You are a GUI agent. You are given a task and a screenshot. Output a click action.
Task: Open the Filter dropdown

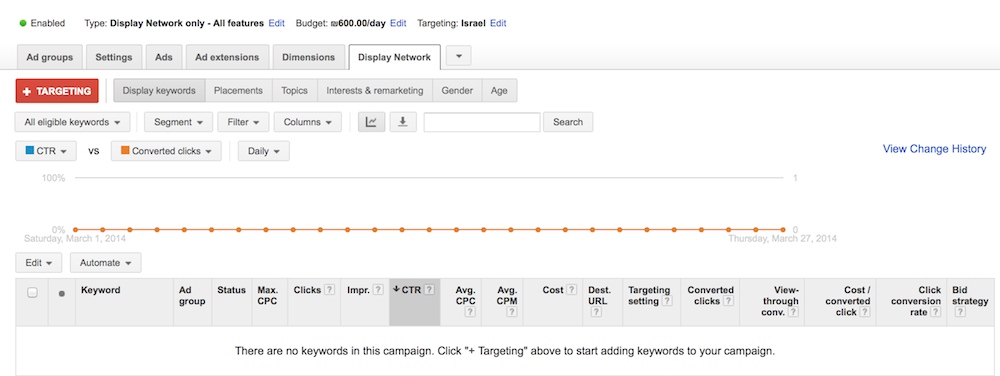(244, 122)
